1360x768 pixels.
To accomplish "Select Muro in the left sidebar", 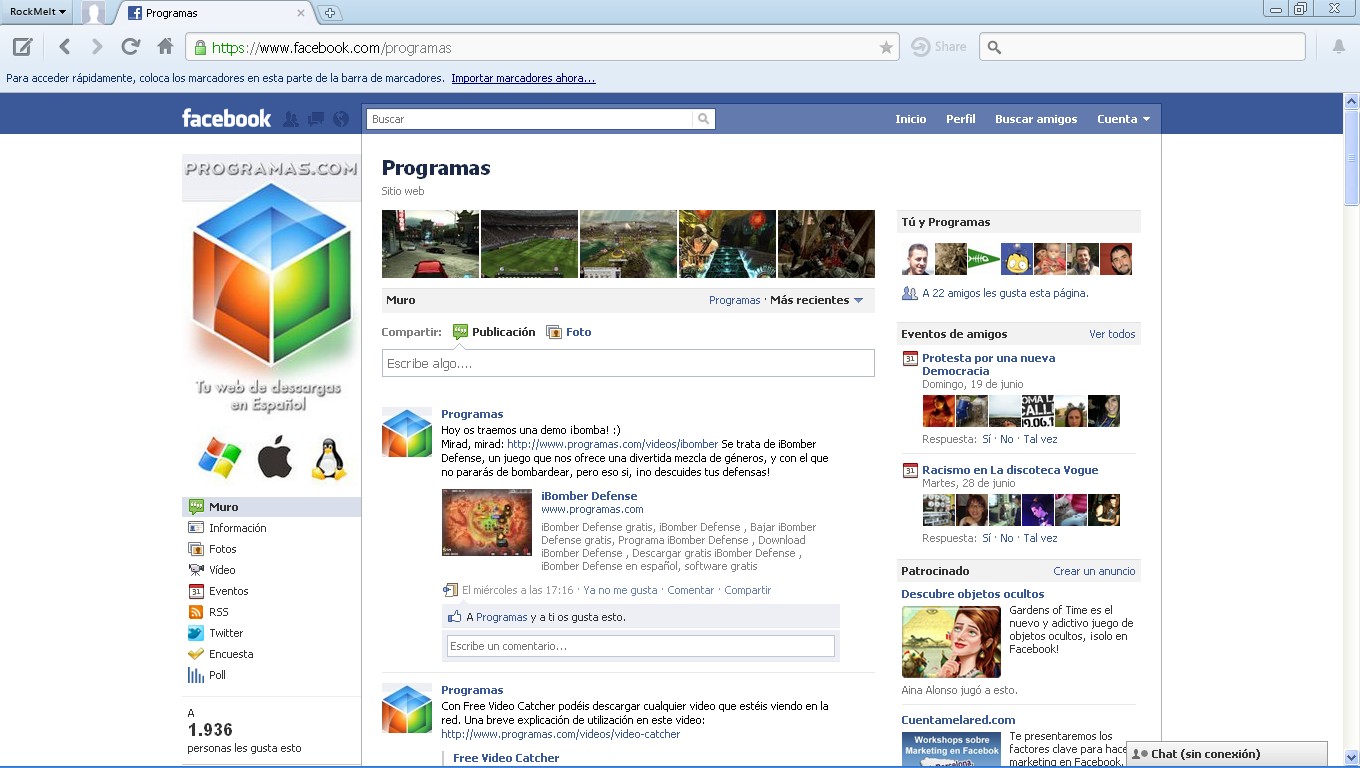I will [x=271, y=507].
